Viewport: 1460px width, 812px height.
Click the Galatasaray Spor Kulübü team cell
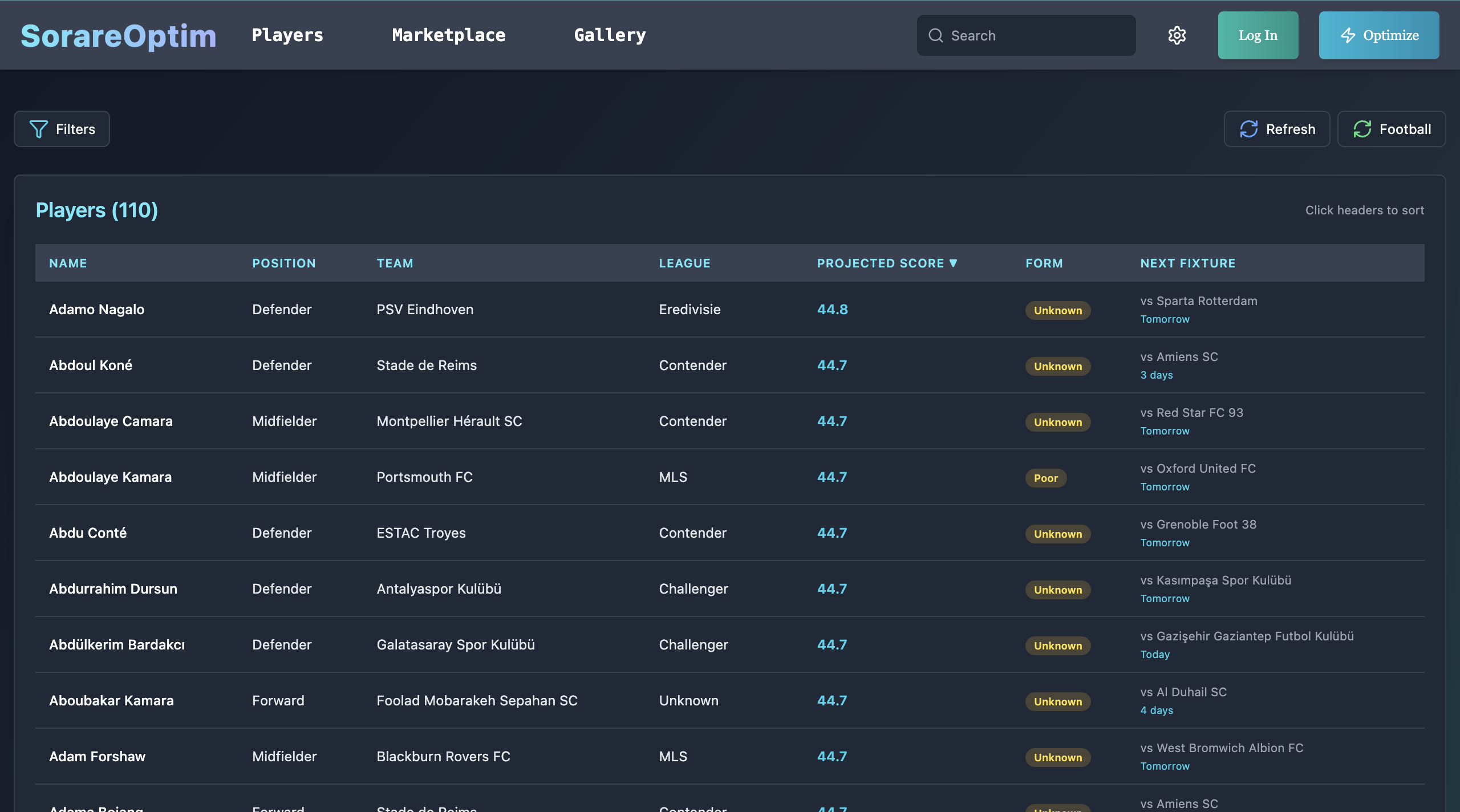(456, 644)
